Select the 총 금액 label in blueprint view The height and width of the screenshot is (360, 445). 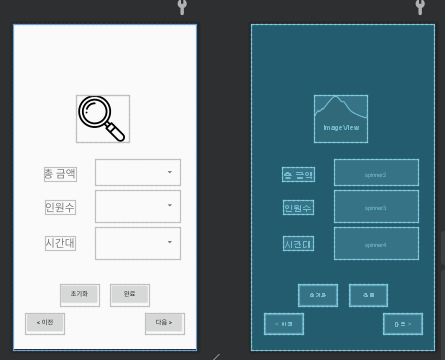click(298, 174)
